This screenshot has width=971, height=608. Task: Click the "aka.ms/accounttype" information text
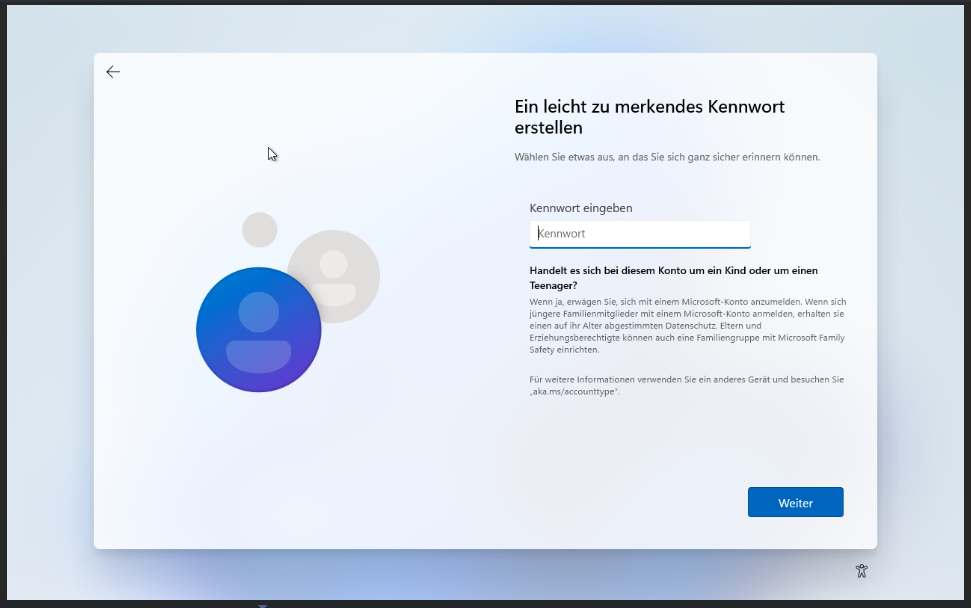point(687,386)
